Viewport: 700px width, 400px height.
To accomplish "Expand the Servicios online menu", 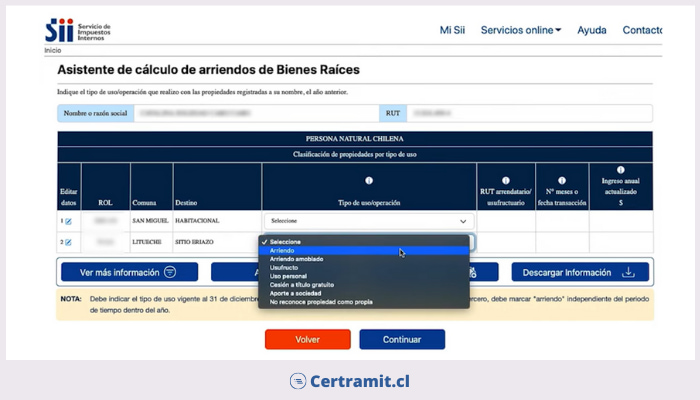I will [521, 30].
